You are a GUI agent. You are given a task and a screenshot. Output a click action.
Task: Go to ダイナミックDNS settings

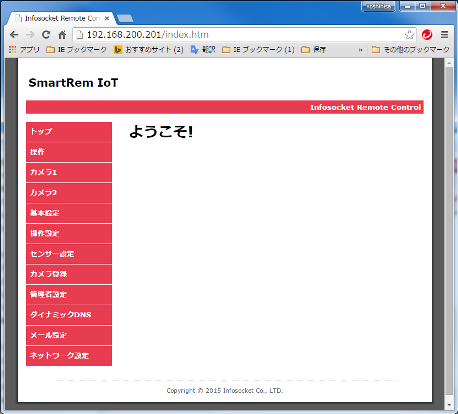[69, 315]
